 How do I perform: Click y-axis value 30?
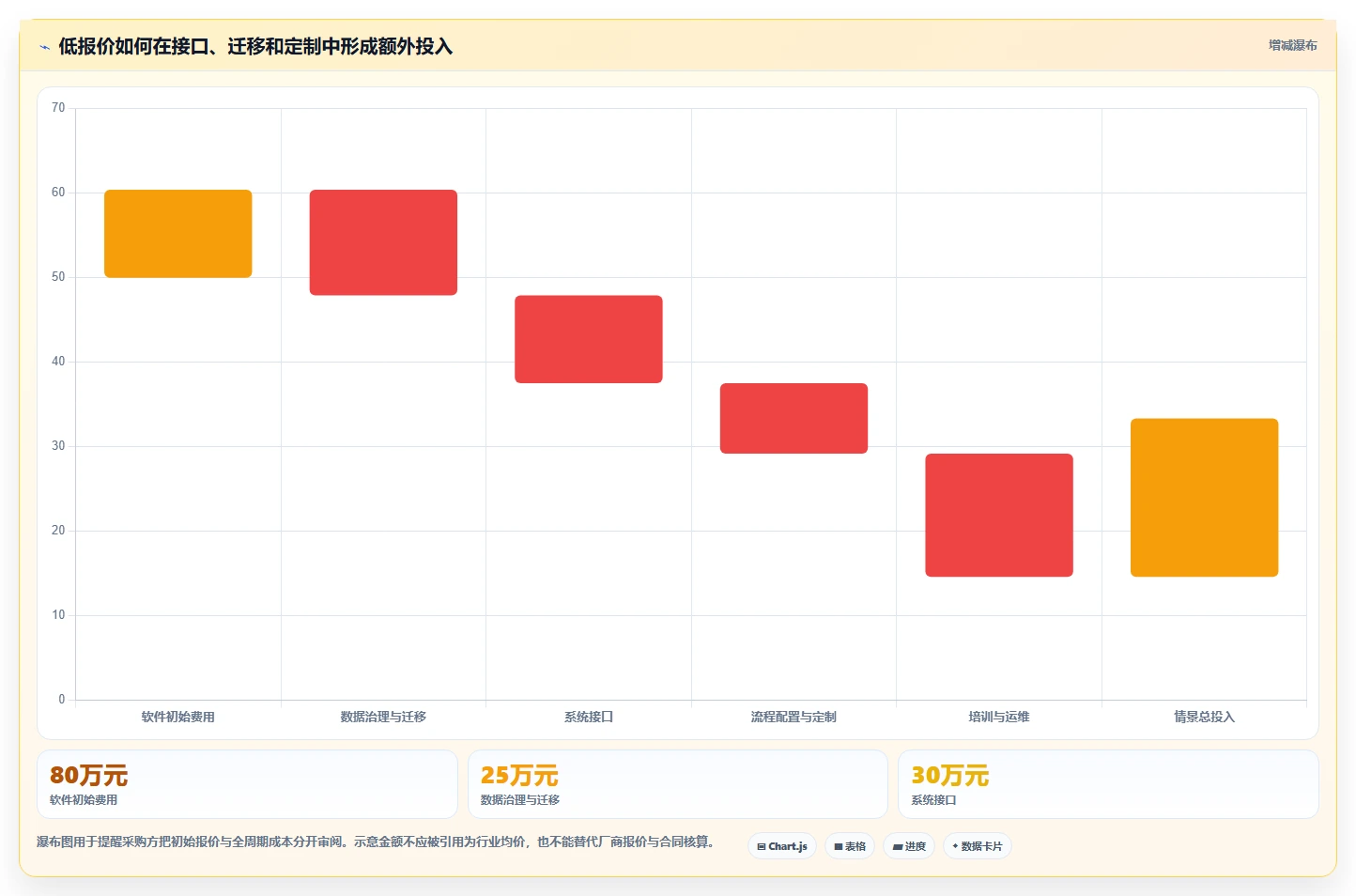58,446
